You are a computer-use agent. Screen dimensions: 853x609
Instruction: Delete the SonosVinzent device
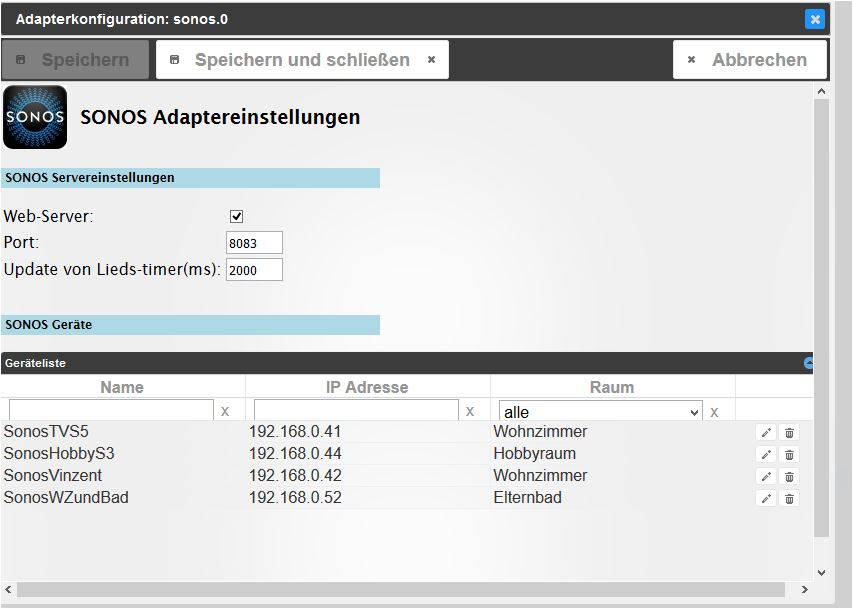click(789, 477)
